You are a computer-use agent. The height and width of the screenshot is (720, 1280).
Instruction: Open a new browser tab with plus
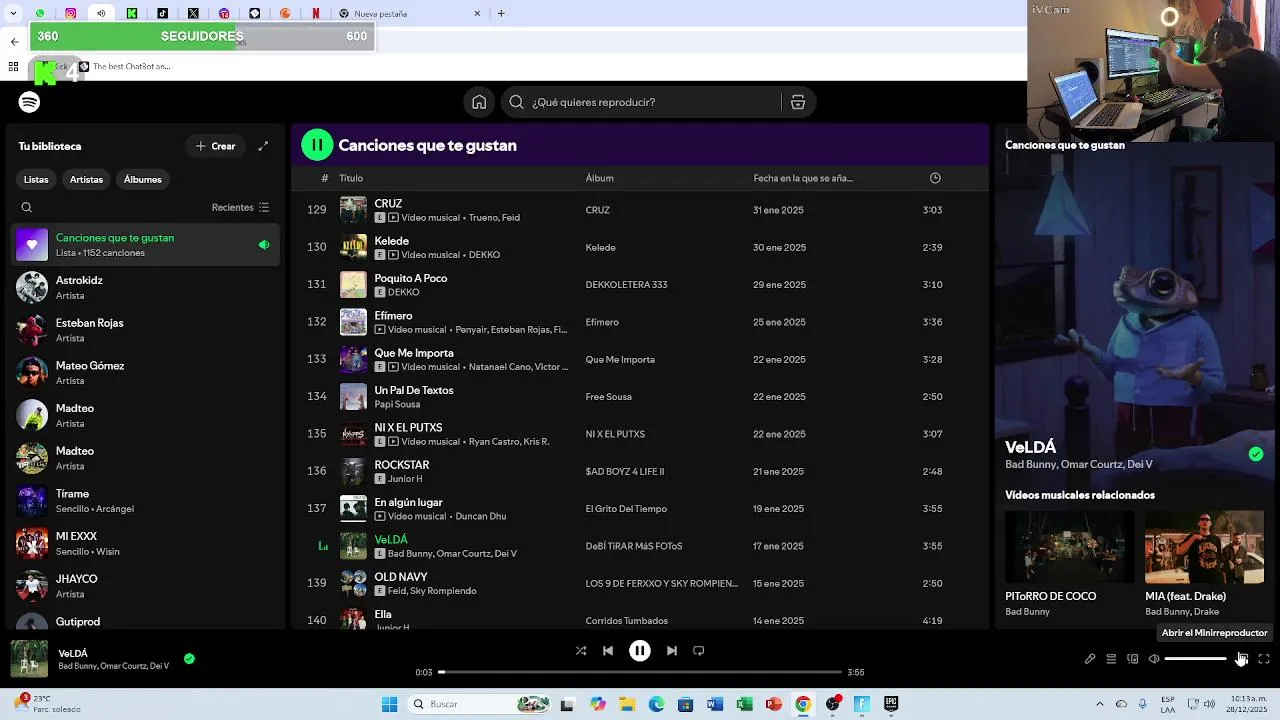tap(501, 14)
